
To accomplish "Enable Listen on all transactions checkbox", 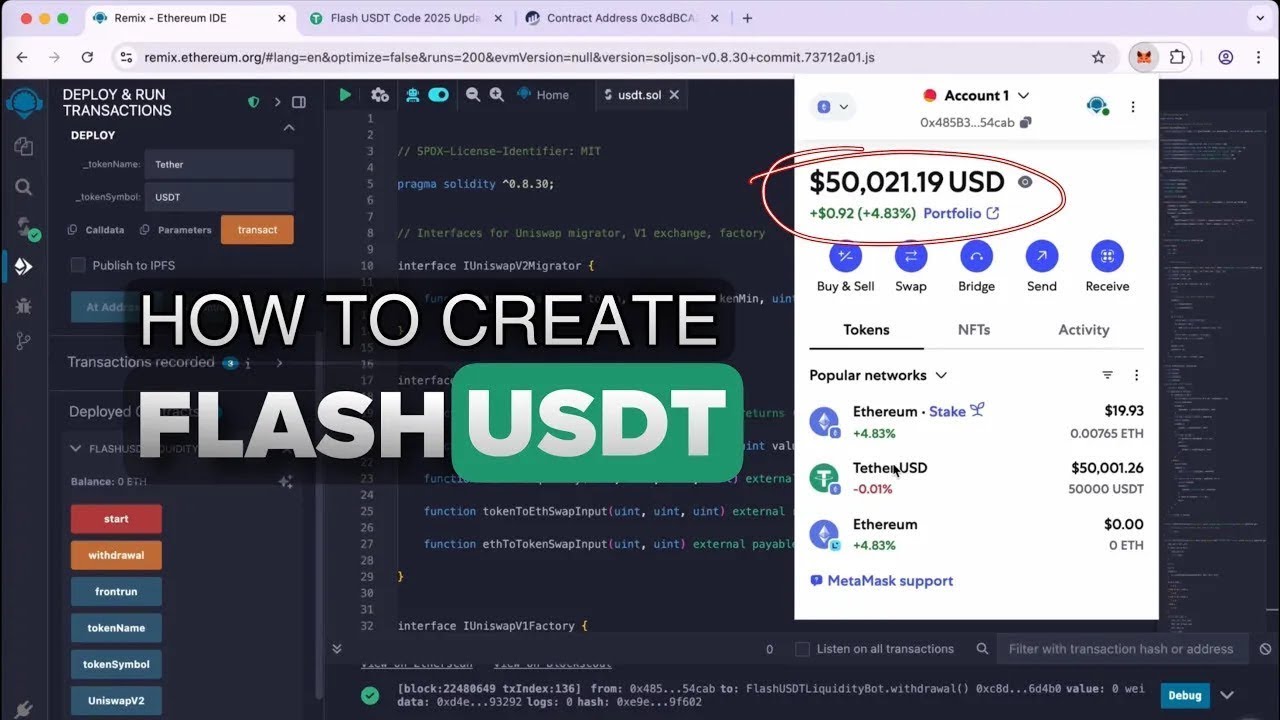I will click(x=802, y=649).
